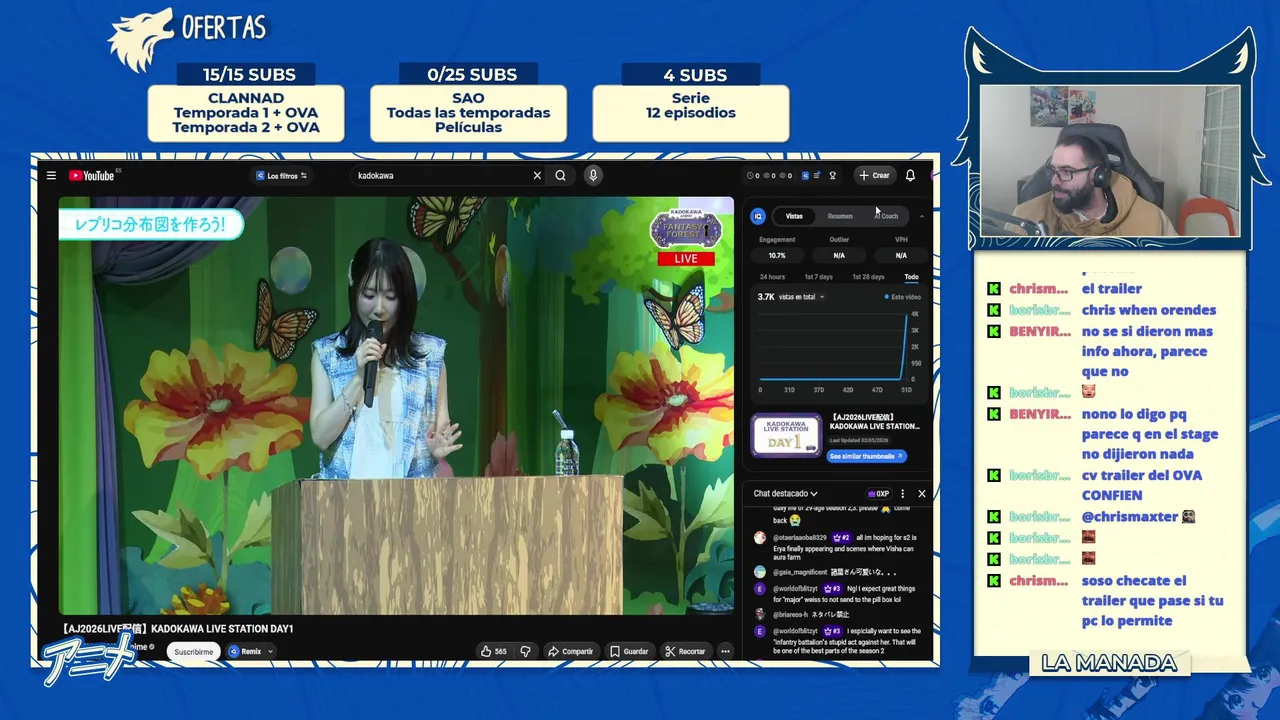The image size is (1280, 720).
Task: Switch to the Vistas tab
Action: point(794,216)
